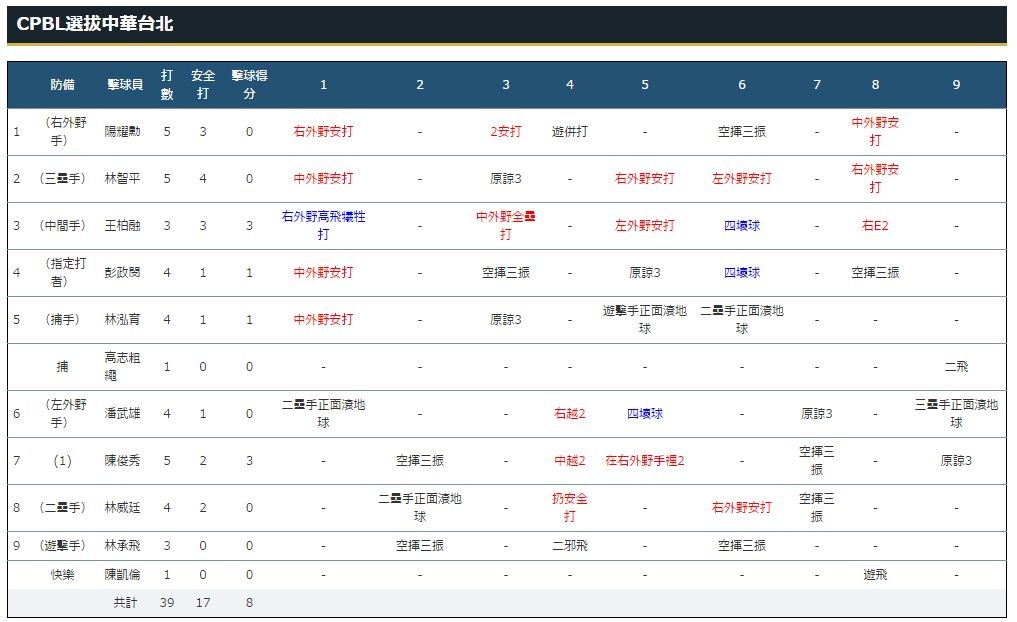1017x622 pixels.
Task: Click '四壞球' in 彭政閔's row
Action: tap(741, 272)
